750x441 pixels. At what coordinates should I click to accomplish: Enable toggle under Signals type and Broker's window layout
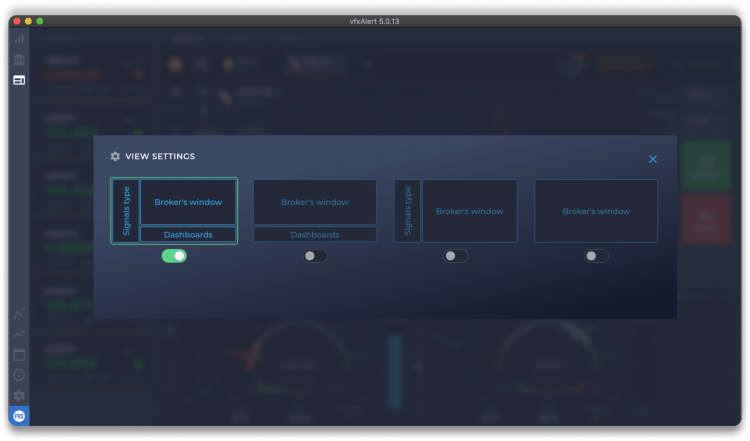pos(456,256)
